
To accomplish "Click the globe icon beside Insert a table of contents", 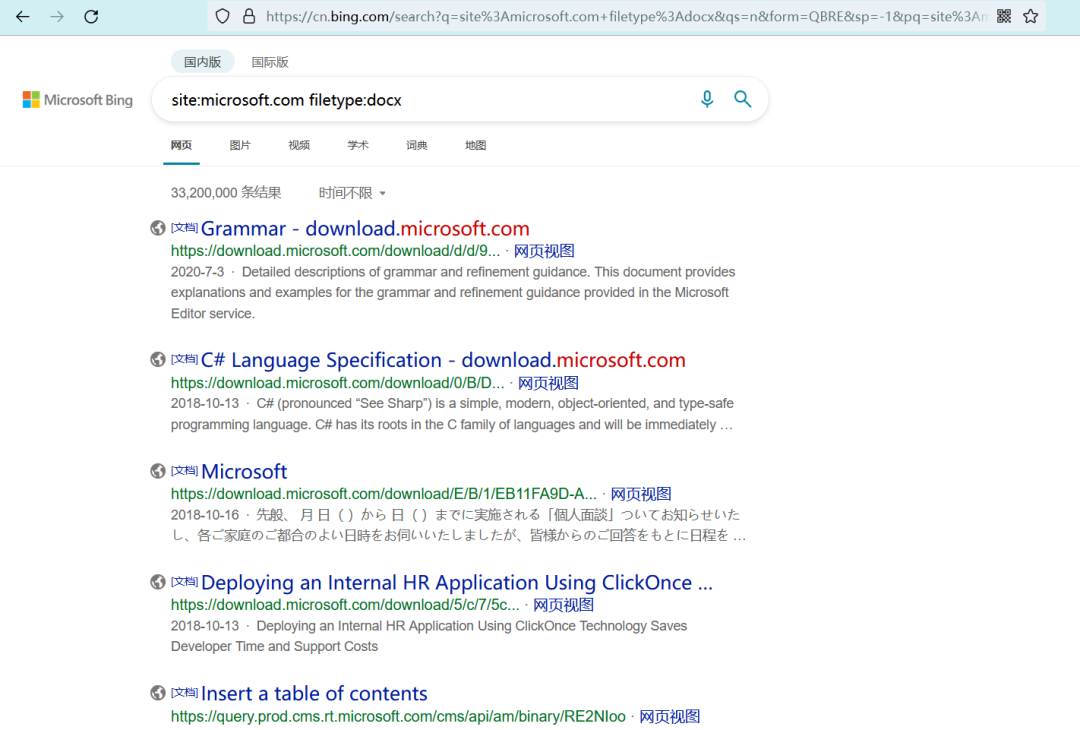I will [x=158, y=693].
